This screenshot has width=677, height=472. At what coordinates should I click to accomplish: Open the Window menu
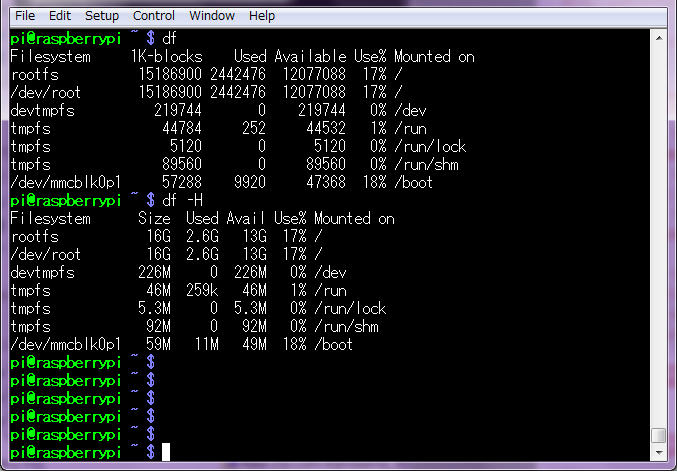click(212, 16)
